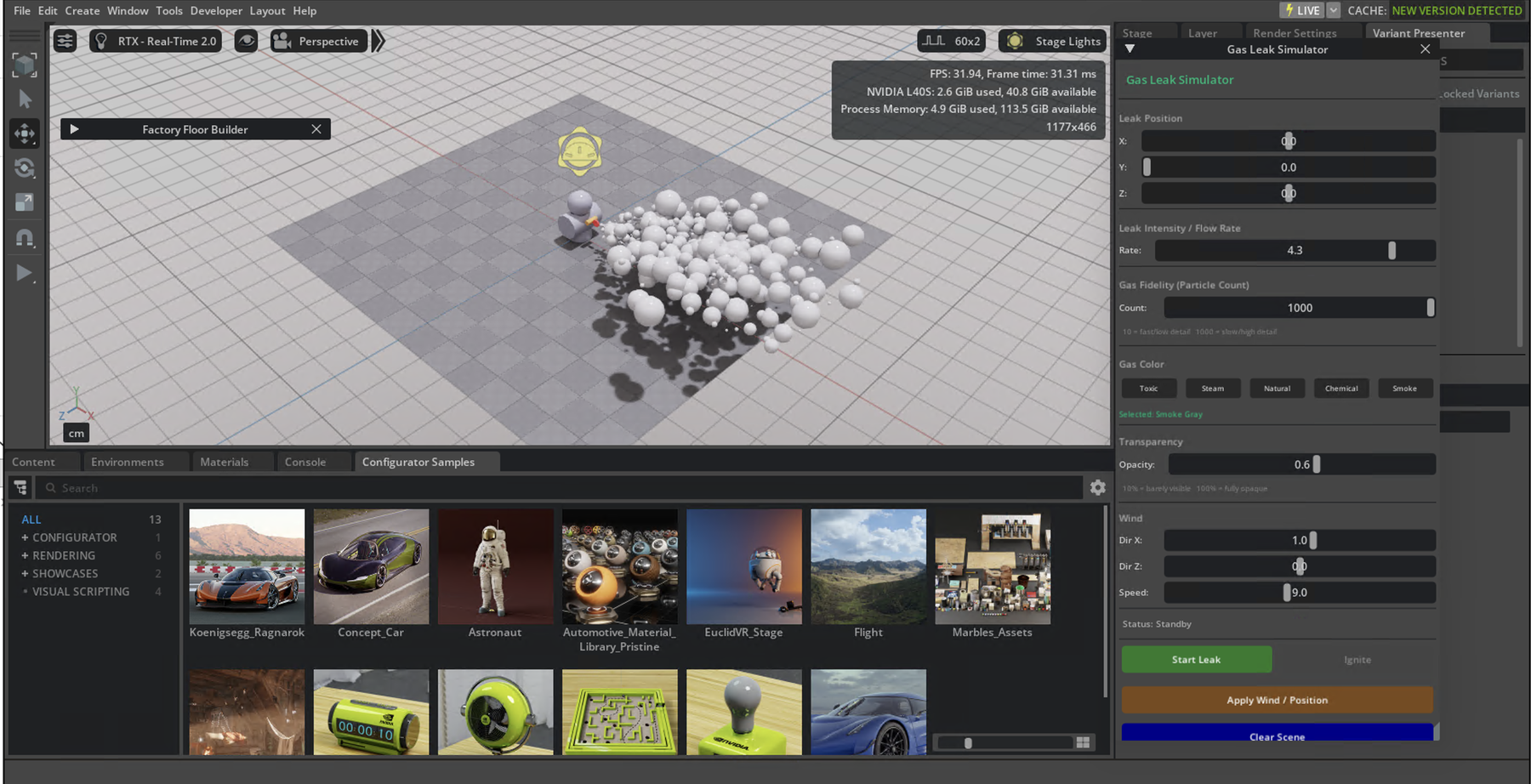Switch to the Content tab
The image size is (1531, 784).
[x=33, y=462]
